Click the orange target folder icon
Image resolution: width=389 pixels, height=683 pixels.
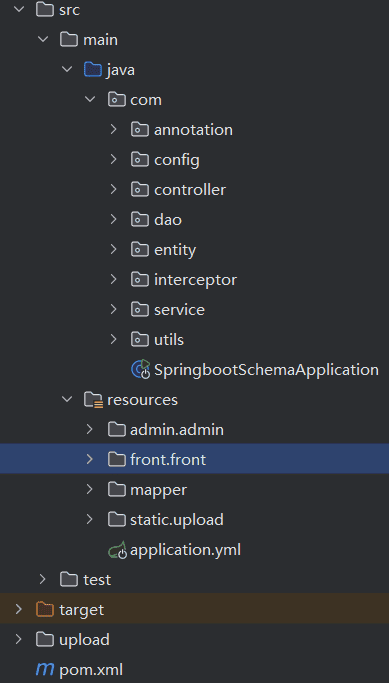(46, 609)
